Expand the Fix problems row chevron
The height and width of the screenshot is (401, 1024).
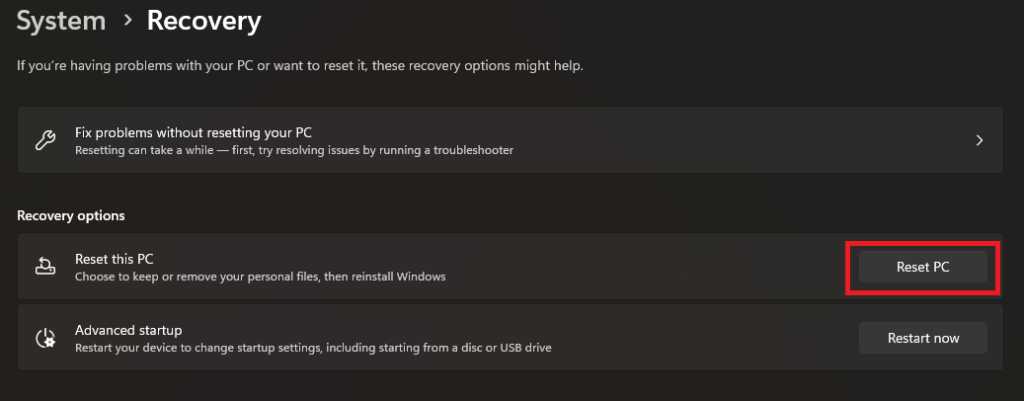coord(980,140)
